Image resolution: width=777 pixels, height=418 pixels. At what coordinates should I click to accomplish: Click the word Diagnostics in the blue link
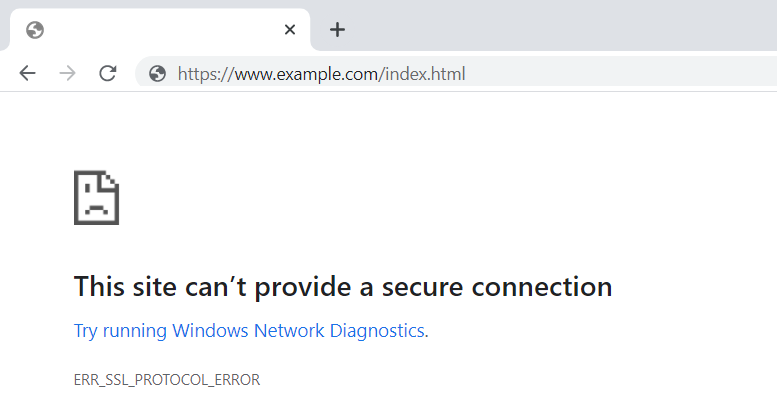pos(377,331)
